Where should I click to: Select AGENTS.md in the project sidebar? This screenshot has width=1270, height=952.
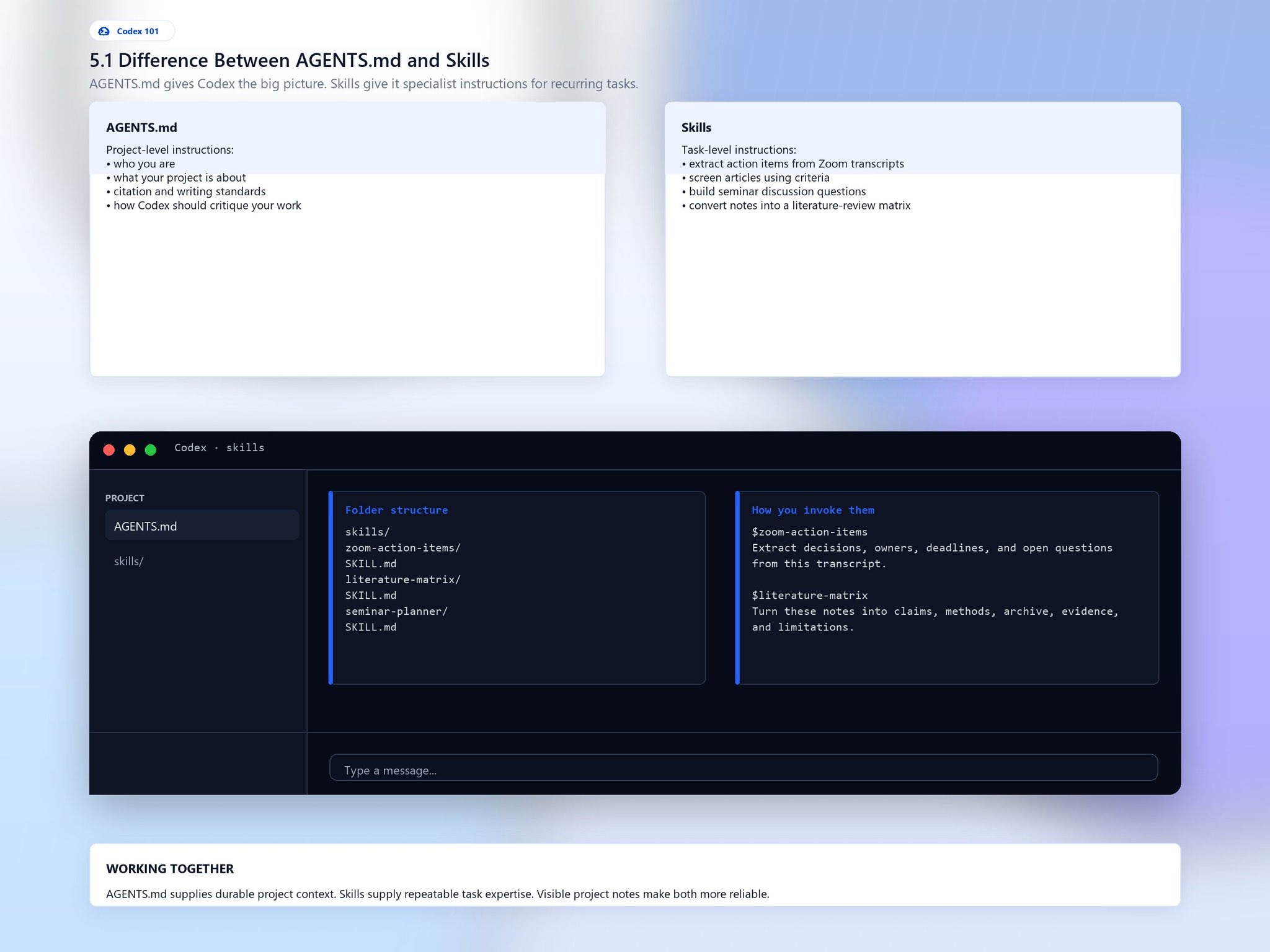tap(202, 526)
